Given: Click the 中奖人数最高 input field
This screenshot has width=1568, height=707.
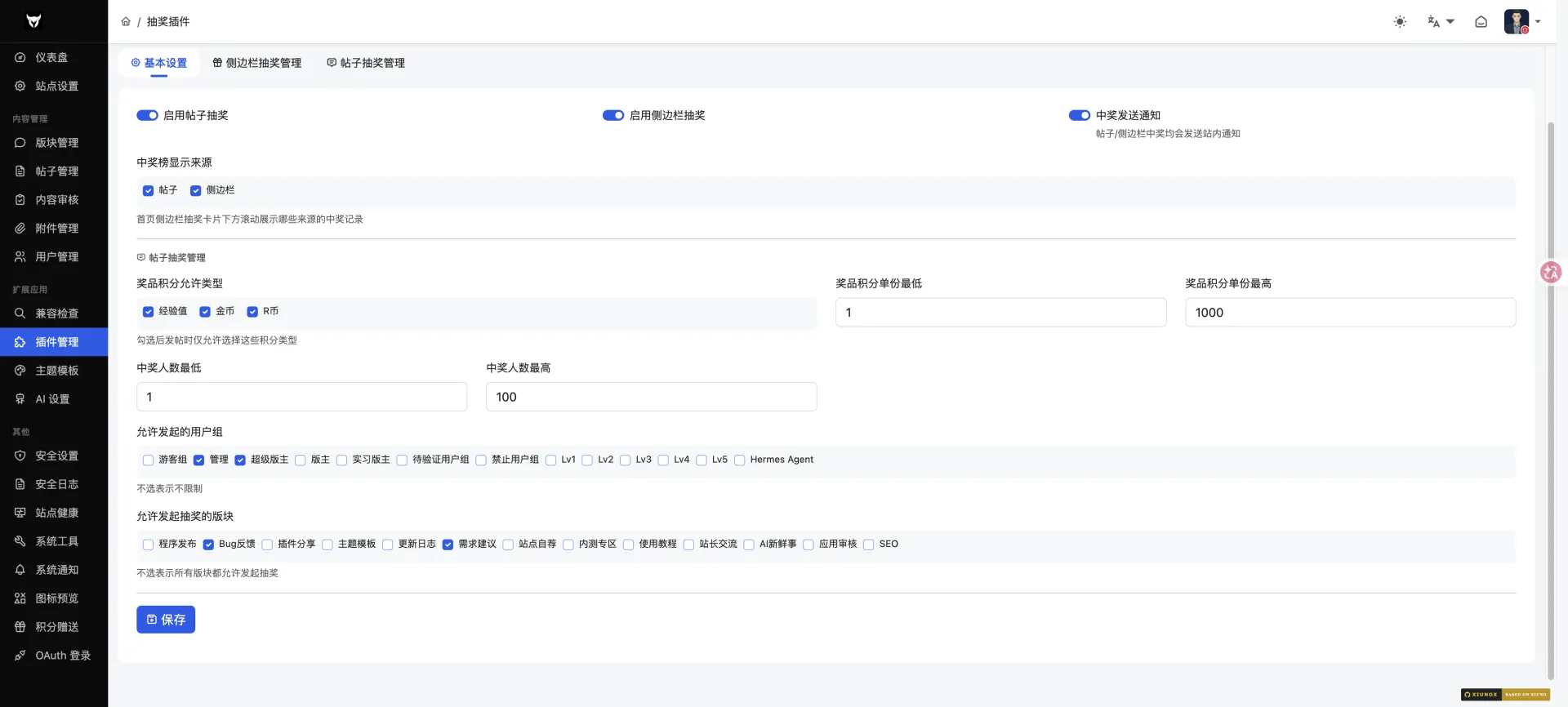Looking at the screenshot, I should pos(651,397).
